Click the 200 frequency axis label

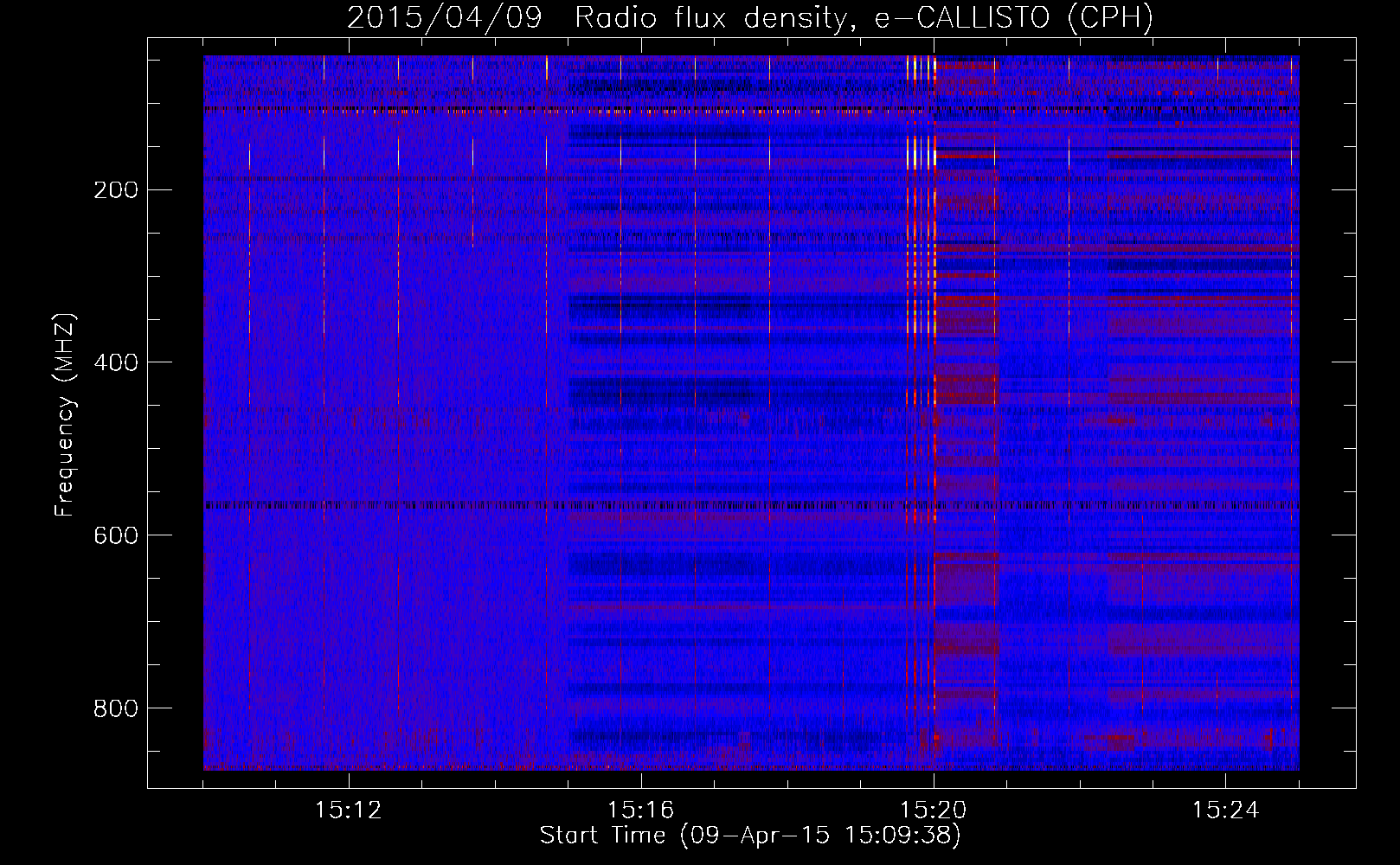coord(116,190)
